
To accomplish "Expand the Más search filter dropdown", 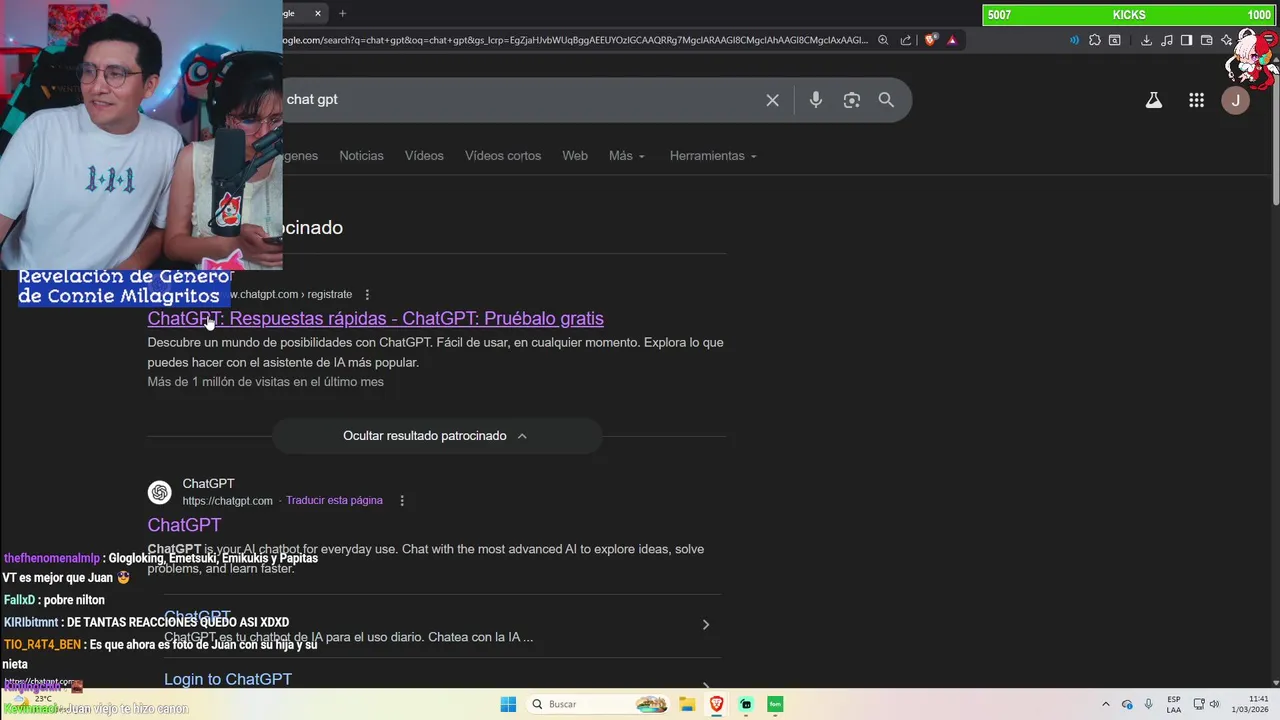I will click(x=627, y=156).
